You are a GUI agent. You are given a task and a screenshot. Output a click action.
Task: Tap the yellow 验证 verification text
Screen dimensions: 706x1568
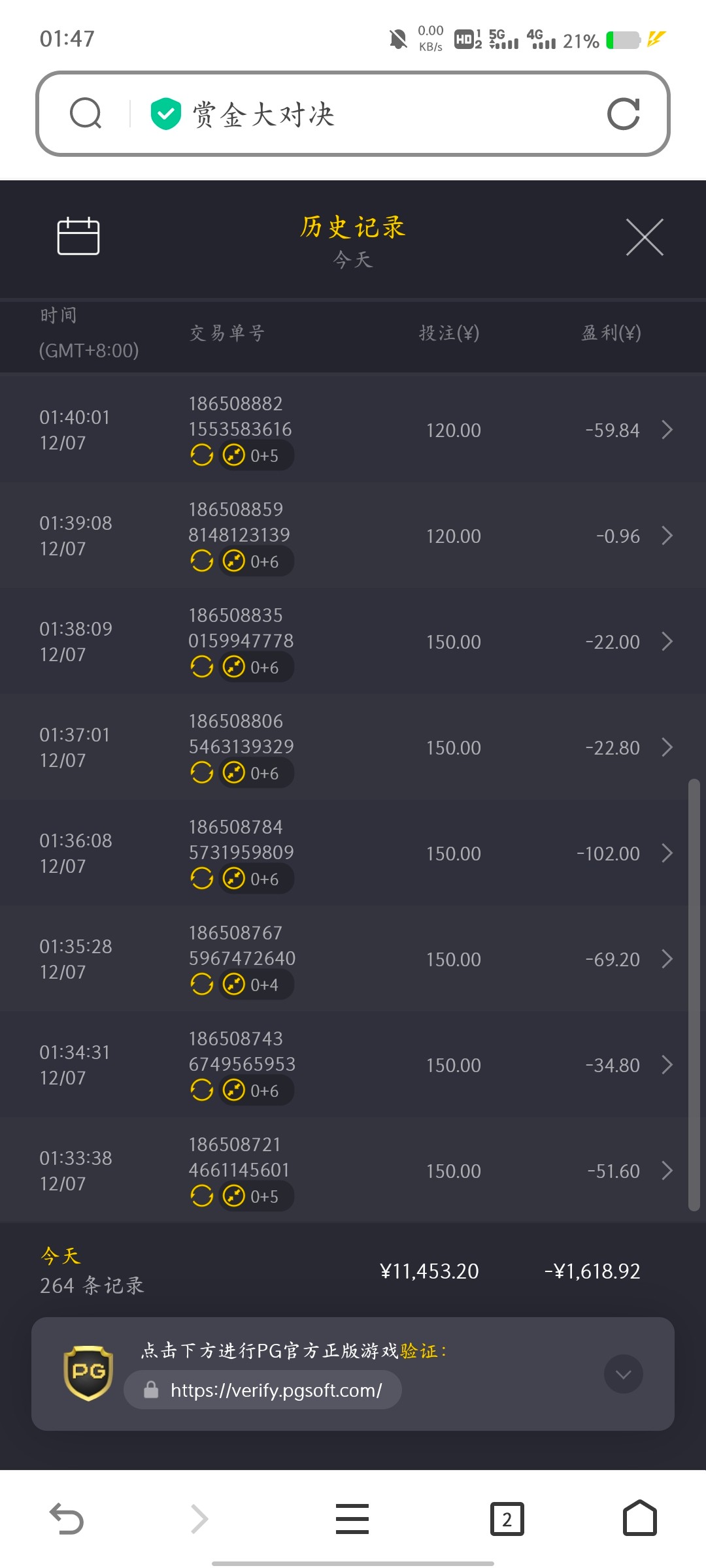tap(418, 1351)
